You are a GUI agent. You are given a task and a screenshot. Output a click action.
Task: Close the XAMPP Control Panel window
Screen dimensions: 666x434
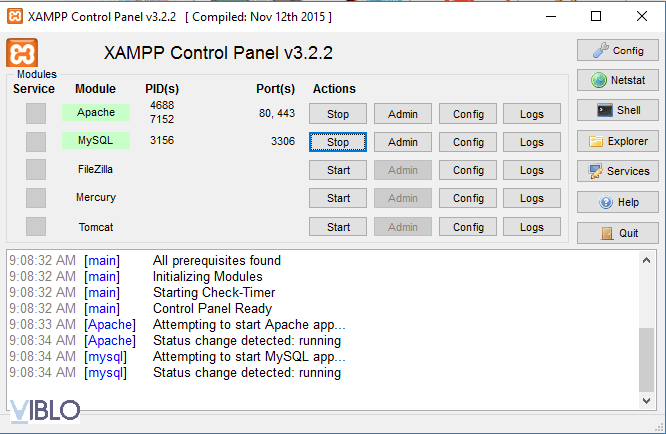642,17
